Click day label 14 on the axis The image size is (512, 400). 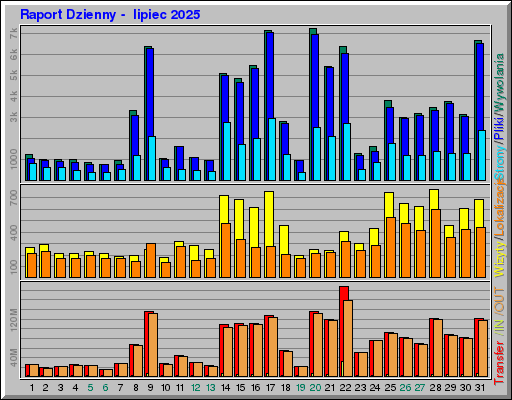pyautogui.click(x=225, y=388)
